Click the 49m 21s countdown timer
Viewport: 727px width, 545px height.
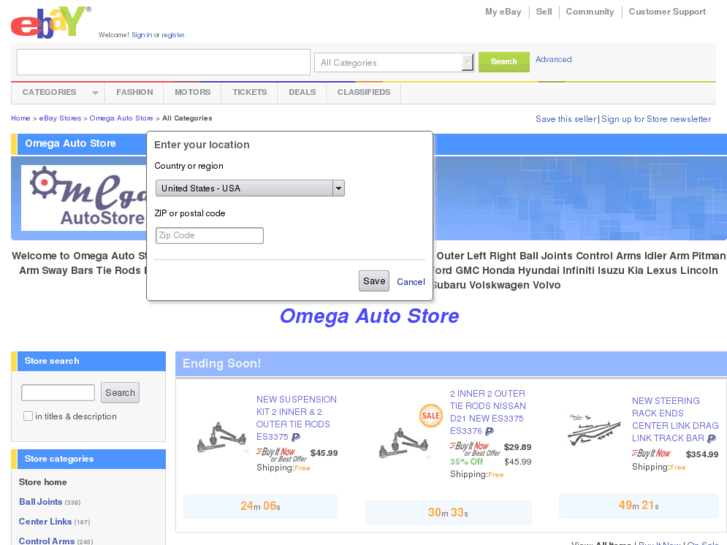coord(638,505)
